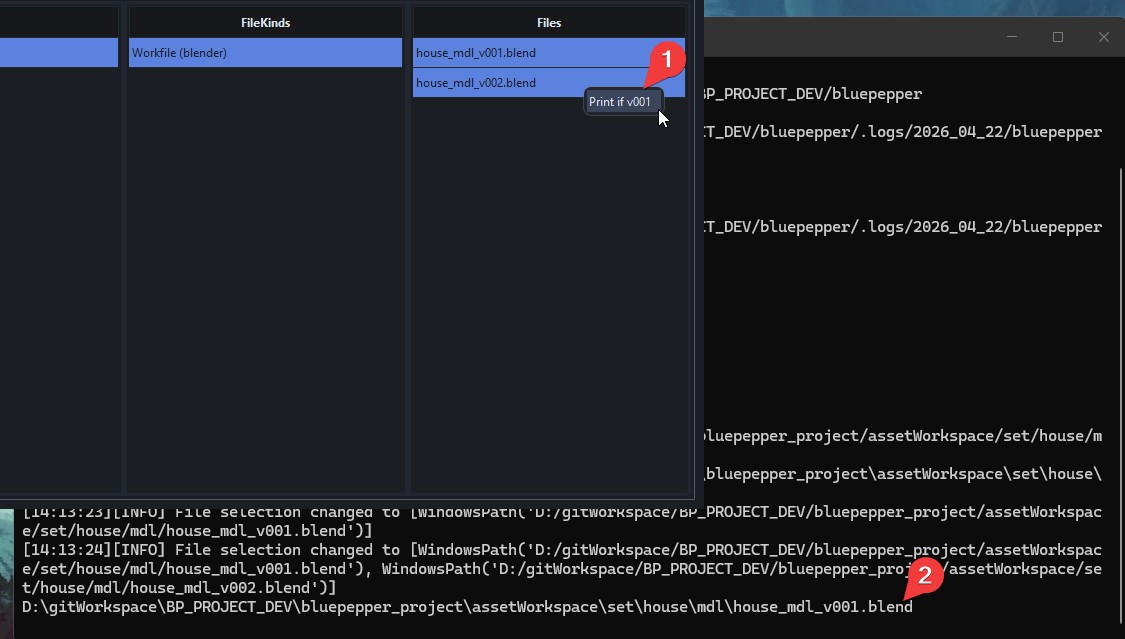Screen dimensions: 1125x639
Task: Select house_mdl_v002.blend in the Files list
Action: [549, 83]
